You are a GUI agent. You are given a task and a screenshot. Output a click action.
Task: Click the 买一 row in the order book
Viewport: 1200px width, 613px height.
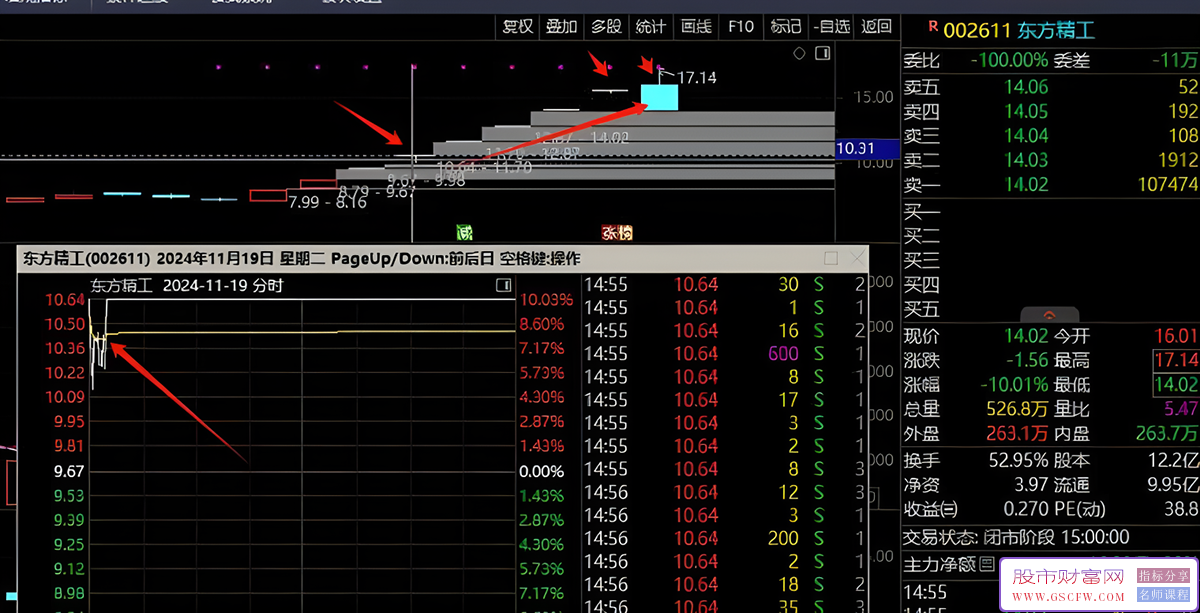coord(1050,212)
